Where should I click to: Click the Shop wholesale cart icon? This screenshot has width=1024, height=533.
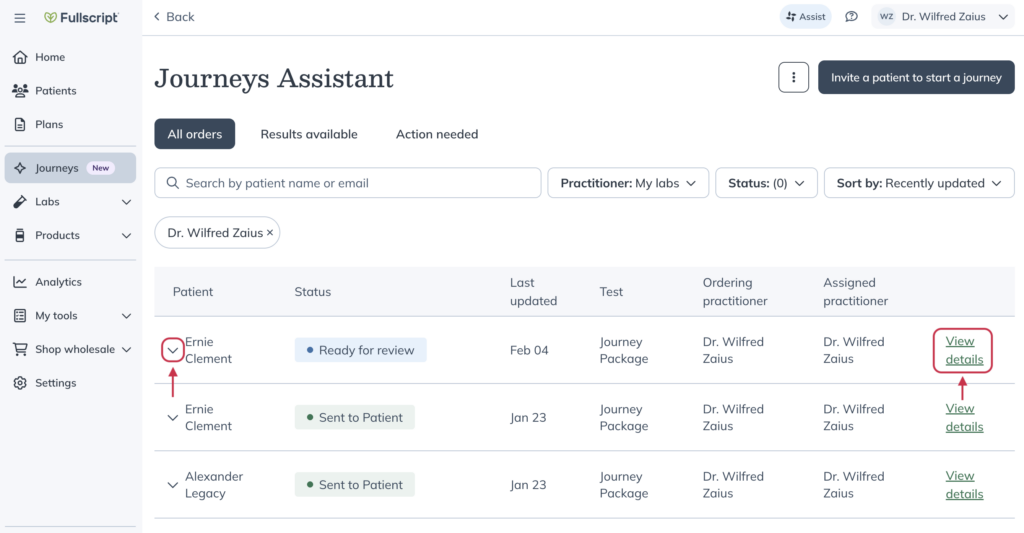coord(20,349)
